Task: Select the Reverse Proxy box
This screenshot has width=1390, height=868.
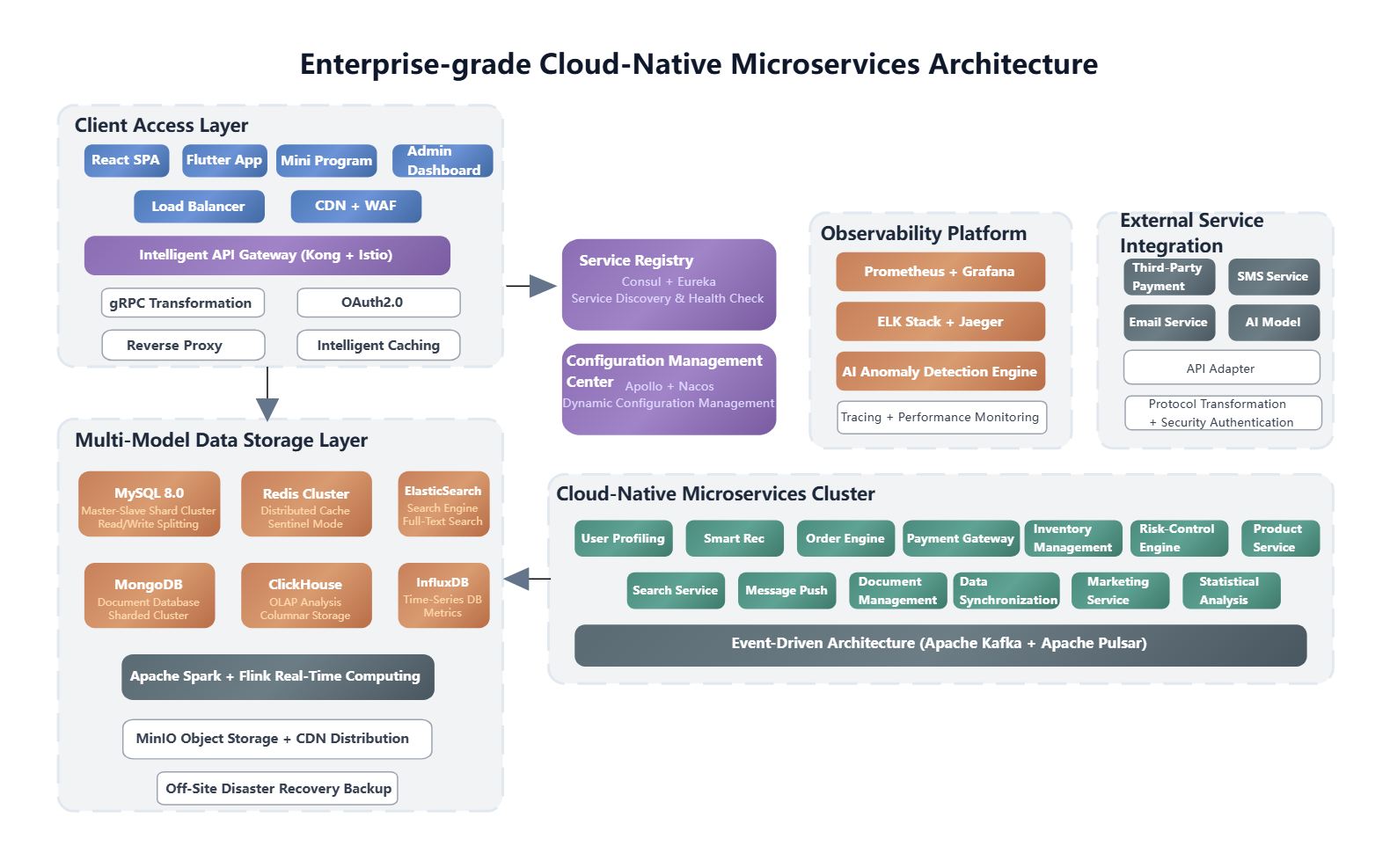Action: tap(183, 346)
